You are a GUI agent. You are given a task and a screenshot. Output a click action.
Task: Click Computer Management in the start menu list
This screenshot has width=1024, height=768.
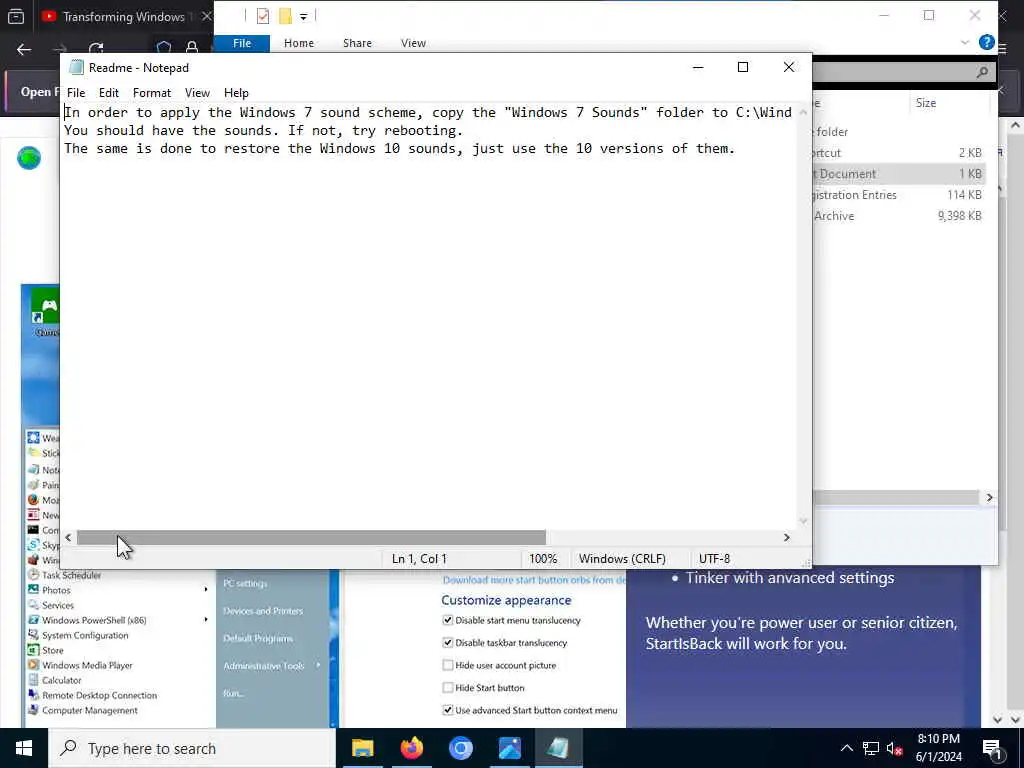(x=89, y=711)
